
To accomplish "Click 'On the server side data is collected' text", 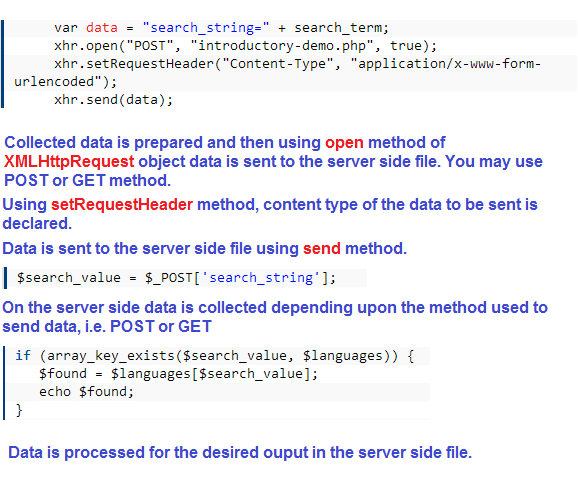I will [135, 308].
